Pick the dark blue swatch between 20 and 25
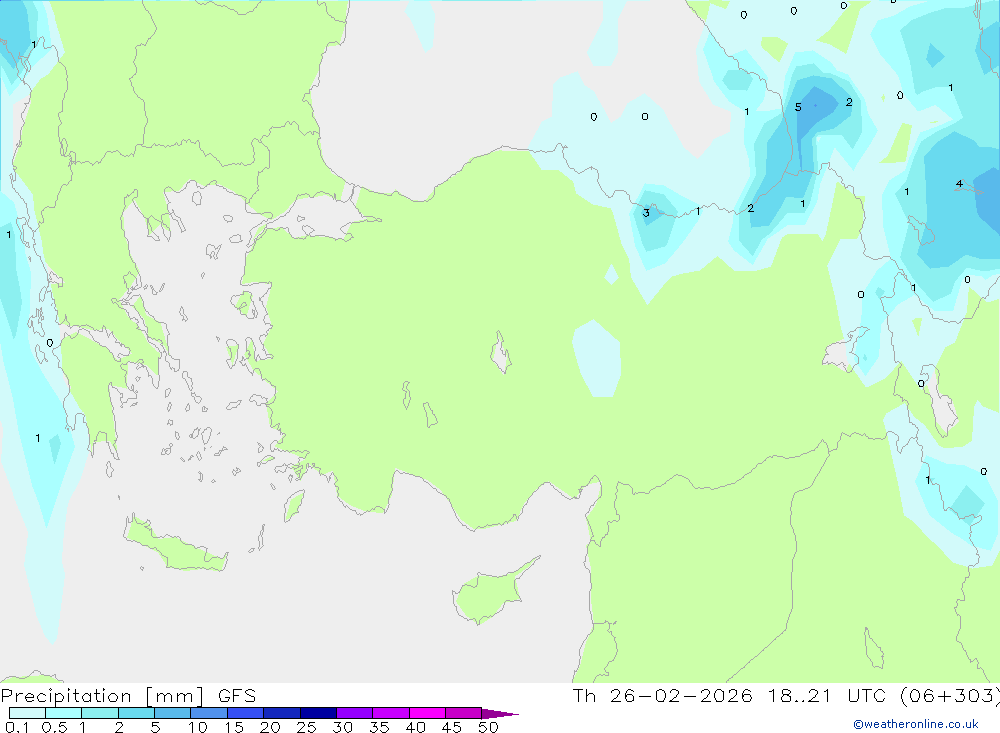 (281, 713)
